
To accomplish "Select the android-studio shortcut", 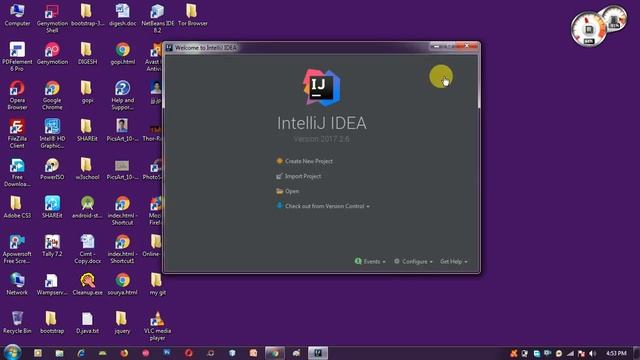I will pyautogui.click(x=87, y=207).
